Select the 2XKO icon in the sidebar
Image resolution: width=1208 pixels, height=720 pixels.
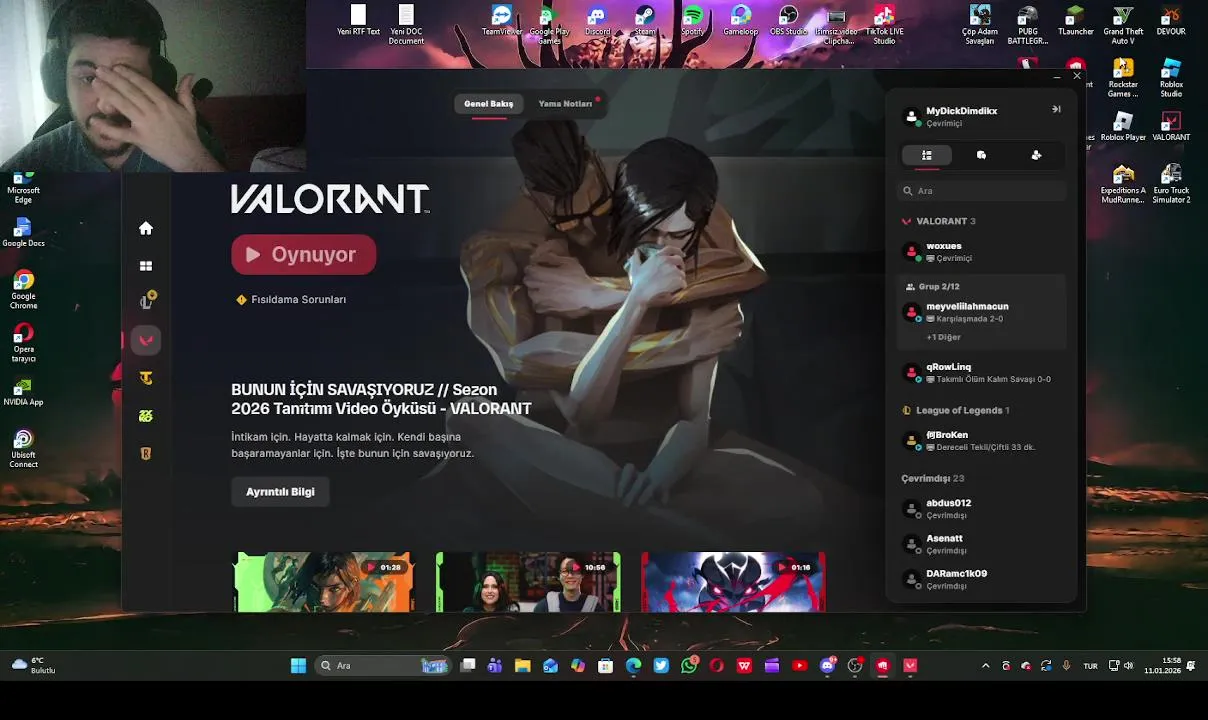click(x=146, y=416)
